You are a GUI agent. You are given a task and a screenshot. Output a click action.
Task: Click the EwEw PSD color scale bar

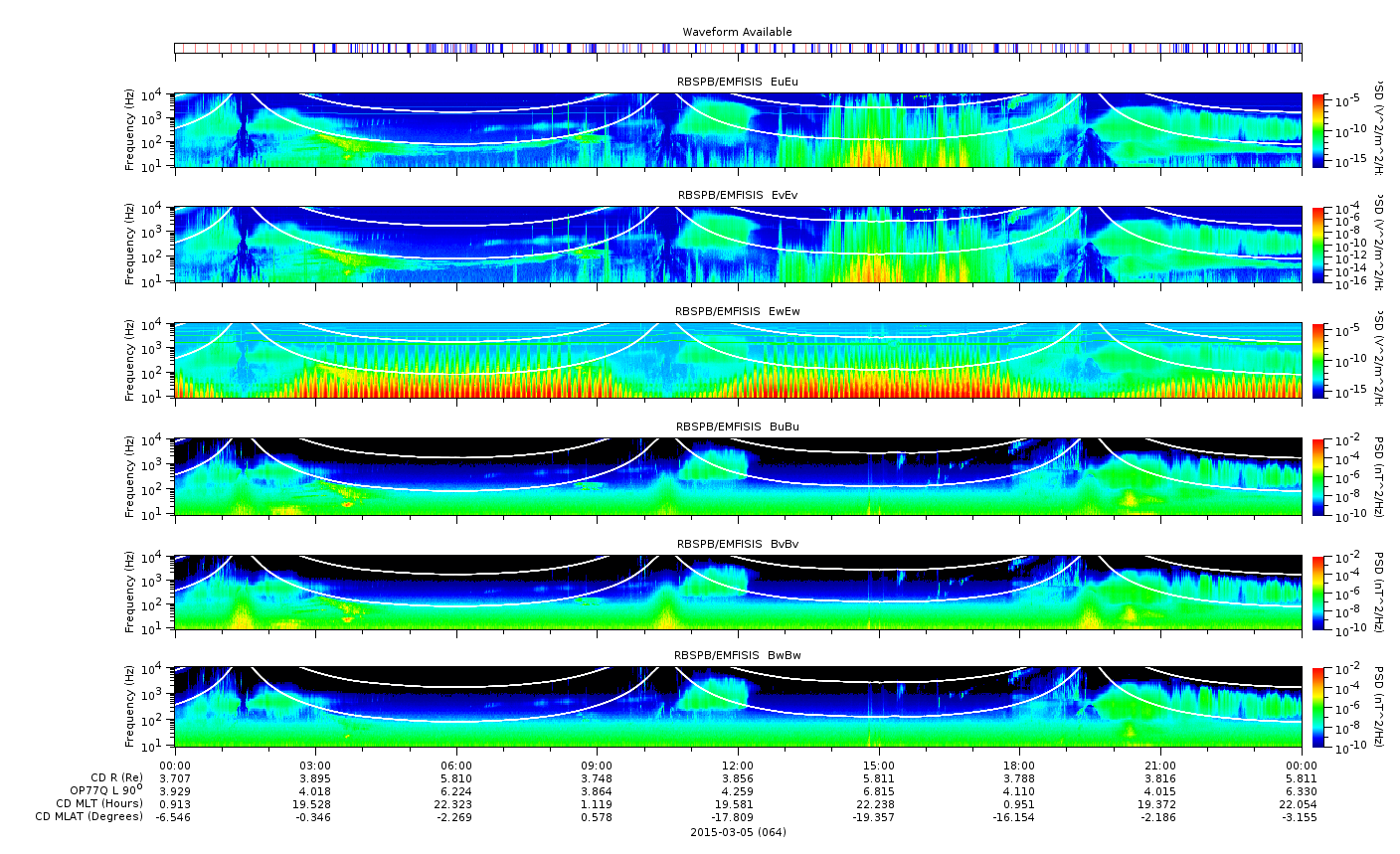(1318, 360)
